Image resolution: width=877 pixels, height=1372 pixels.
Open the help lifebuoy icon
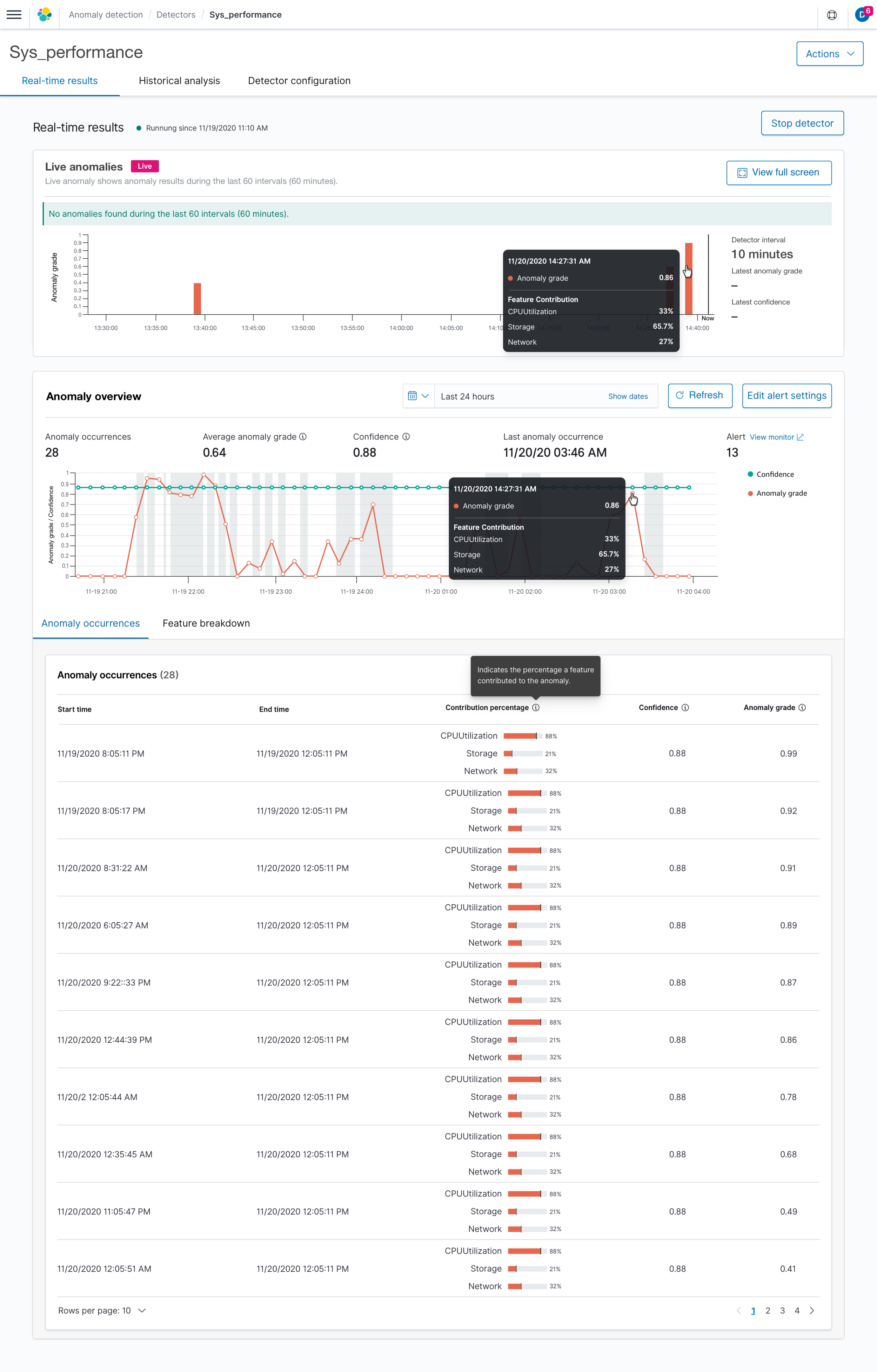831,15
